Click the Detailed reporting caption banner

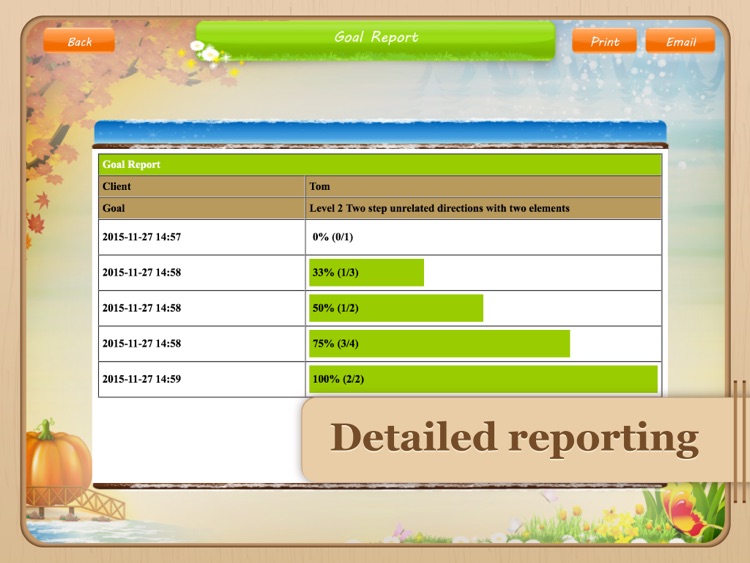(x=524, y=439)
